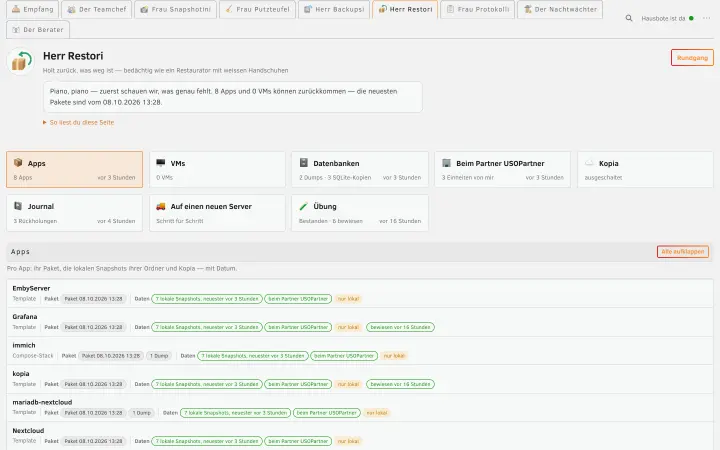Click mariadb-nextcloud's '1 Dump' badge
This screenshot has width=720, height=450.
coord(141,413)
